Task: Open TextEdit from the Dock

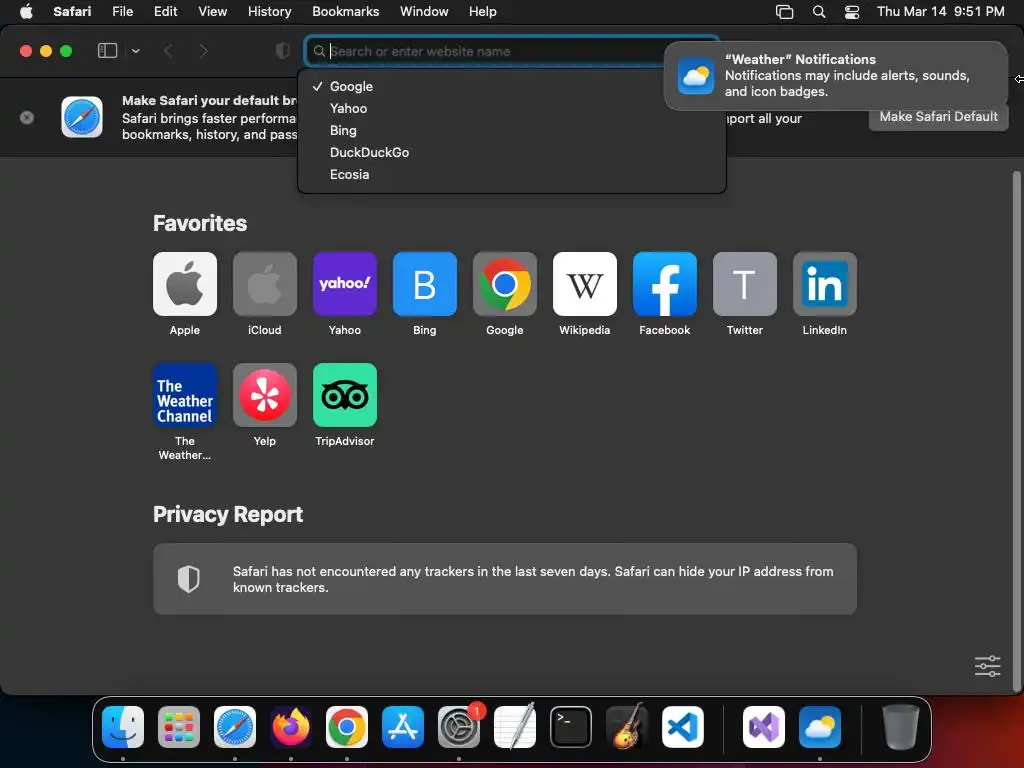Action: 515,727
